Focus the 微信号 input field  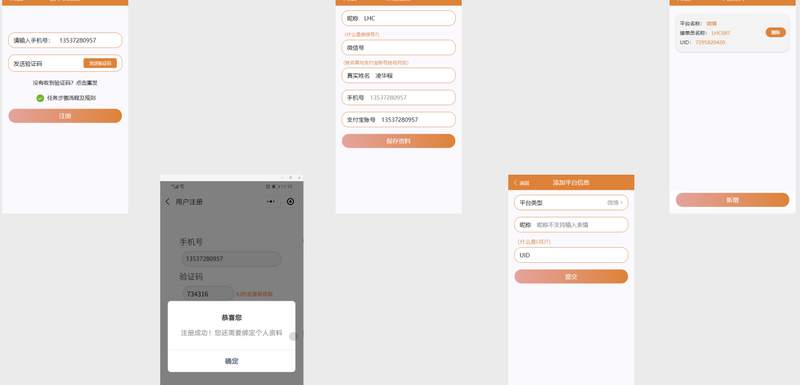click(398, 47)
